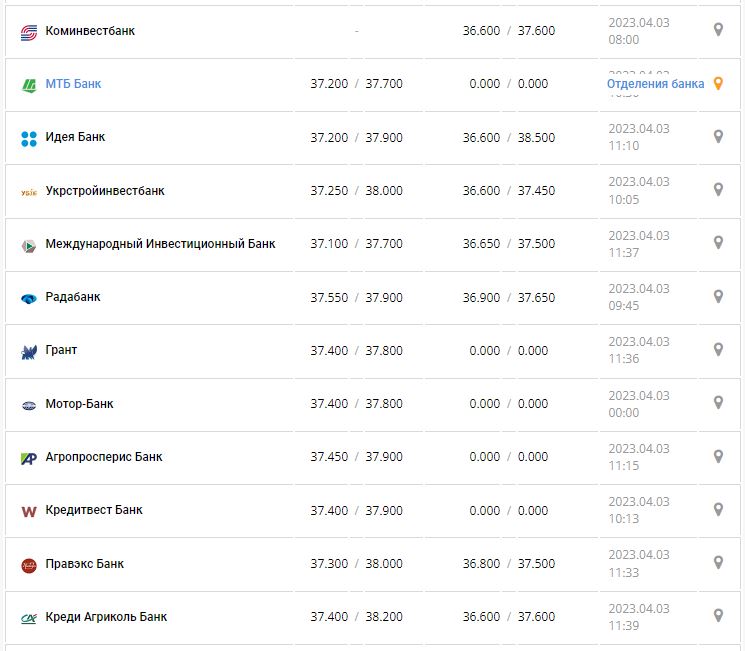Click the map pin for Коминвестбанк

(717, 30)
